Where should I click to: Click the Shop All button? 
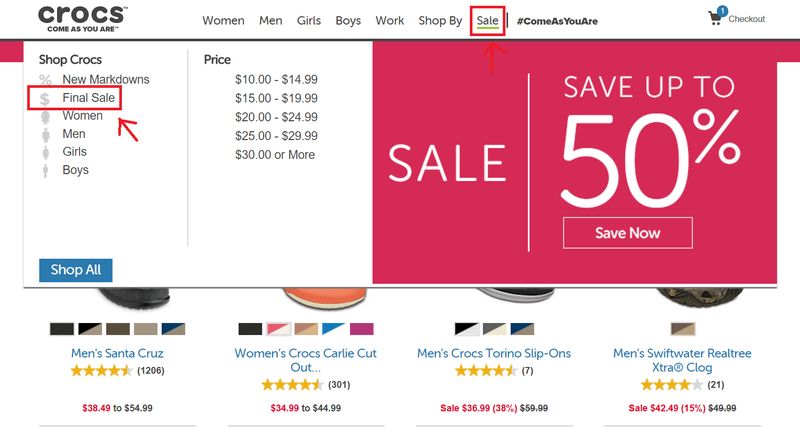76,270
